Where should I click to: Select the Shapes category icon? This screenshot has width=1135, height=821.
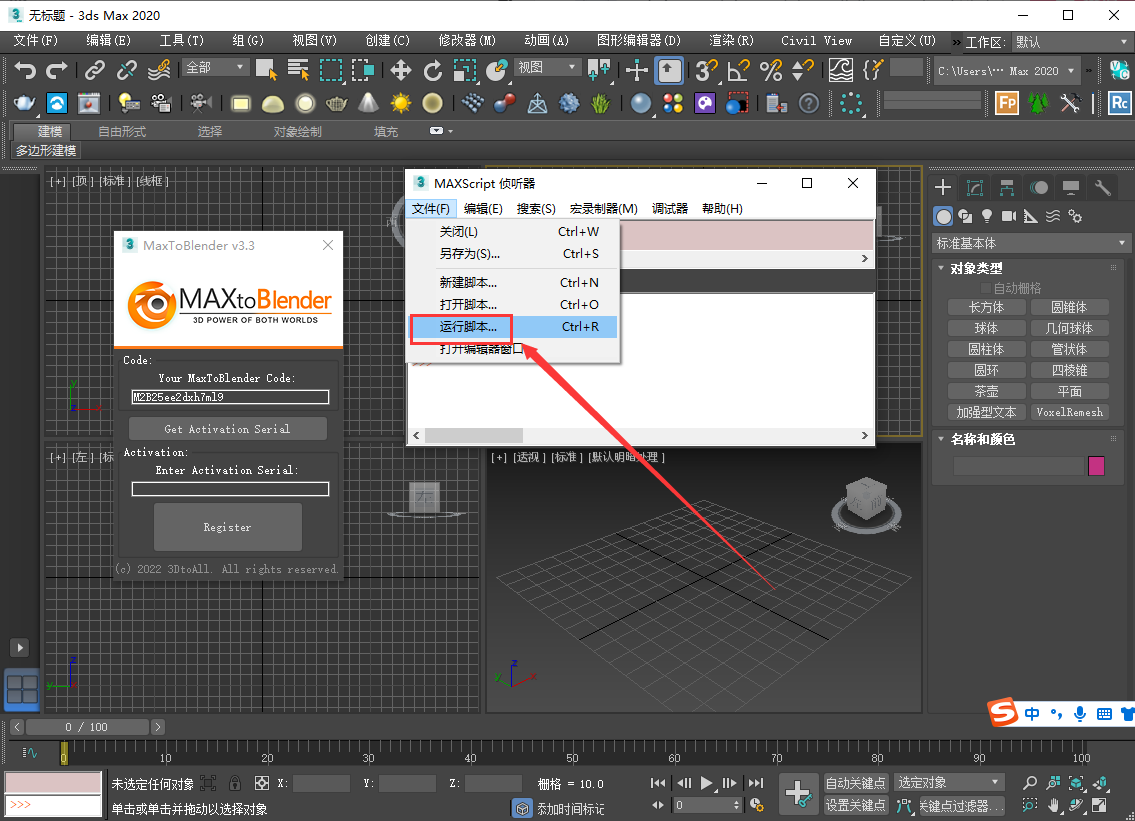(965, 216)
